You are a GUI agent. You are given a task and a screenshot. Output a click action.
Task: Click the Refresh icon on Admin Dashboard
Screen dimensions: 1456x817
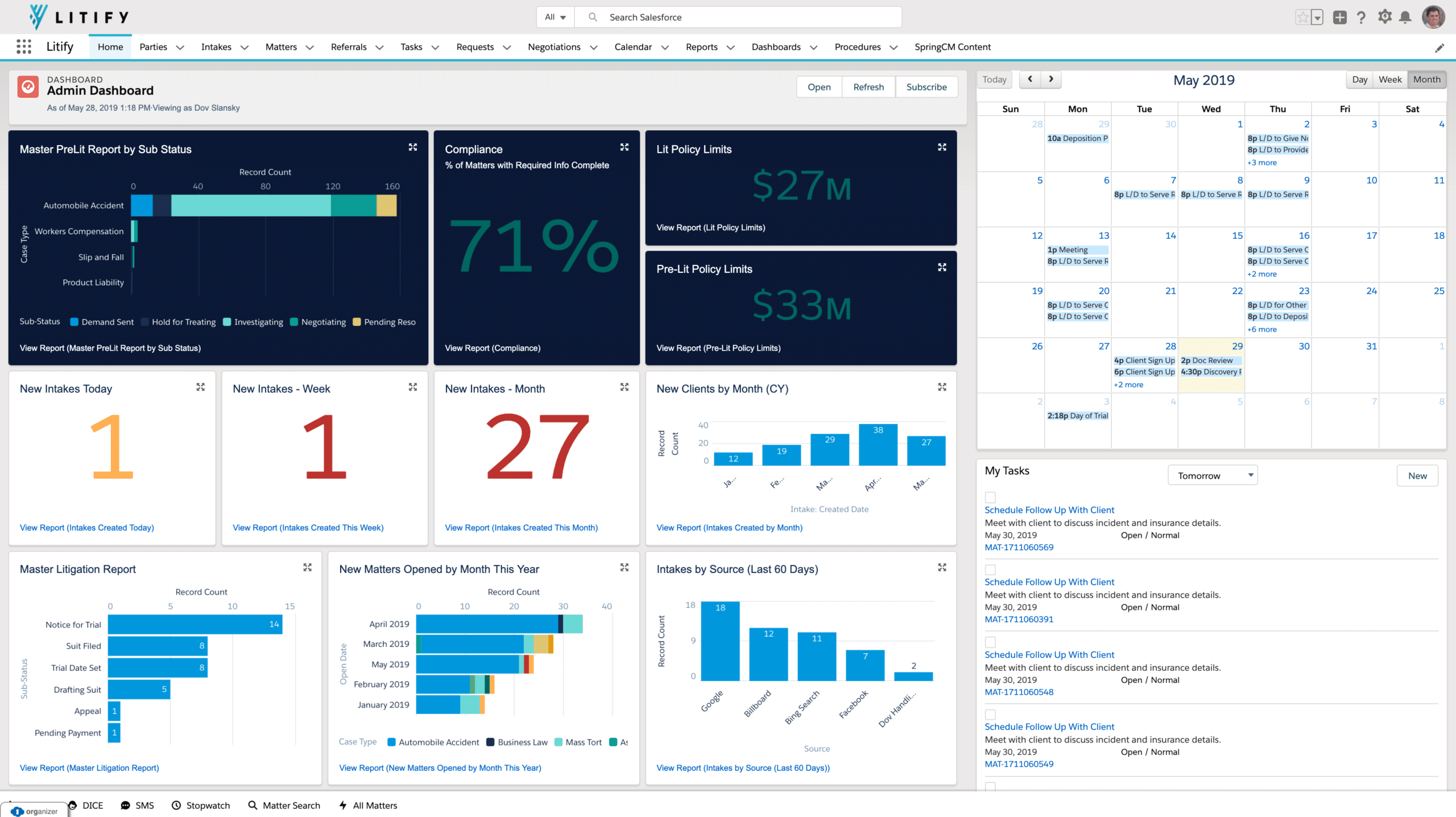point(869,87)
